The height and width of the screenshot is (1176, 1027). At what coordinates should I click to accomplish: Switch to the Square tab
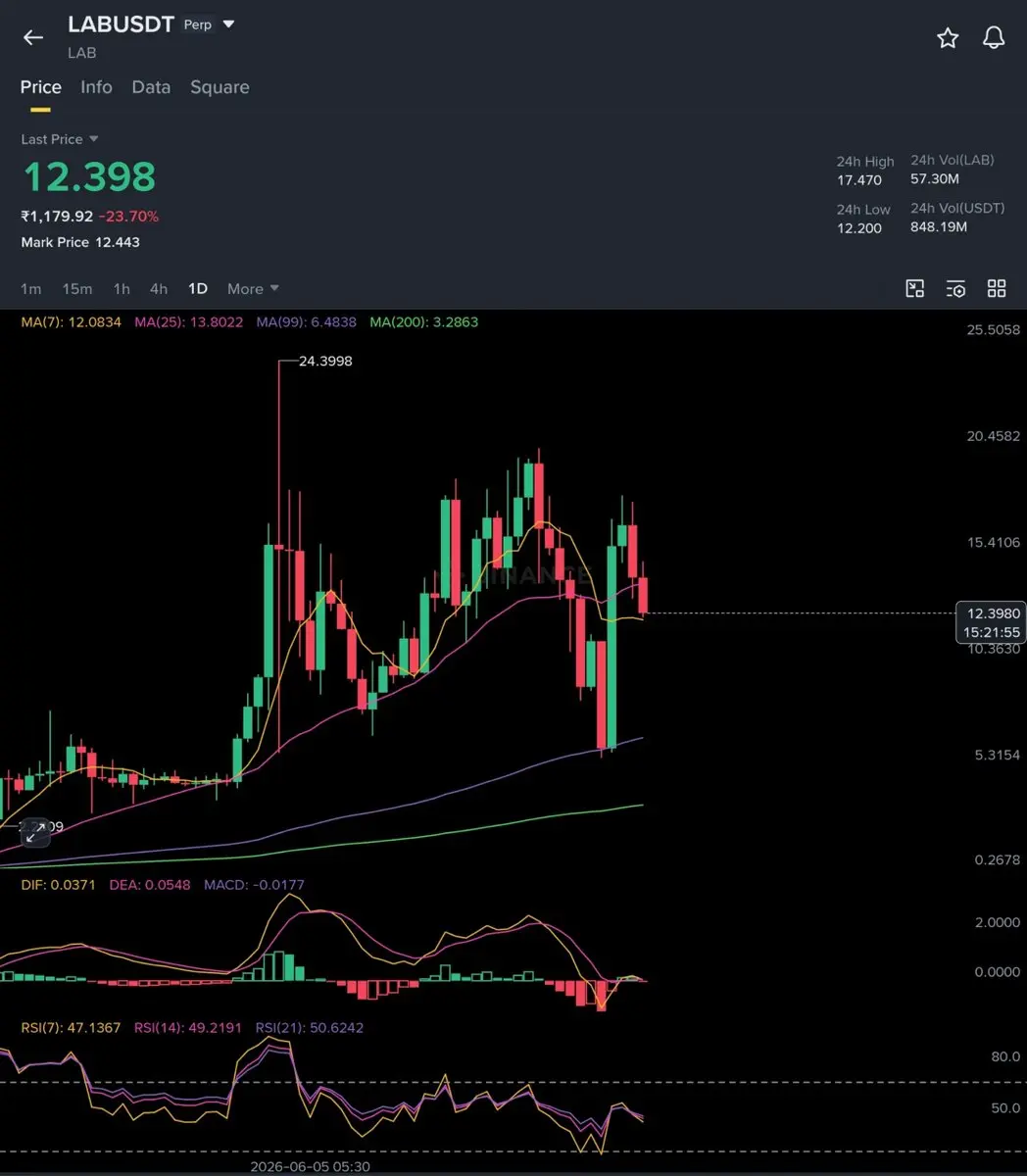click(x=220, y=87)
